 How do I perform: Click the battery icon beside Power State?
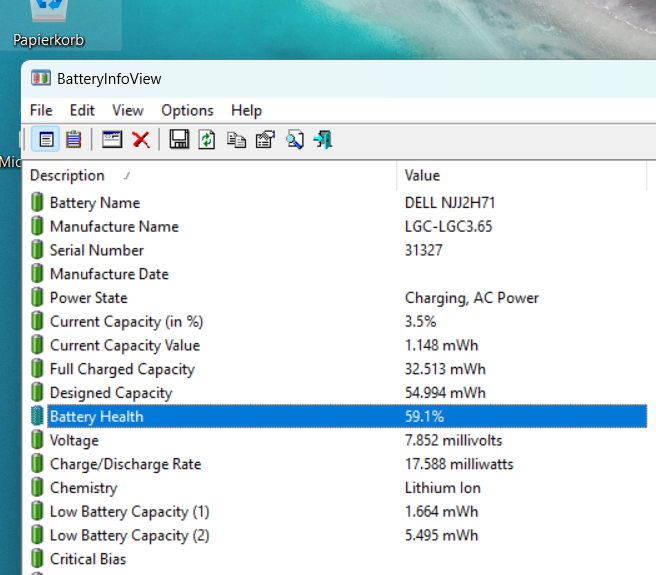[37, 298]
